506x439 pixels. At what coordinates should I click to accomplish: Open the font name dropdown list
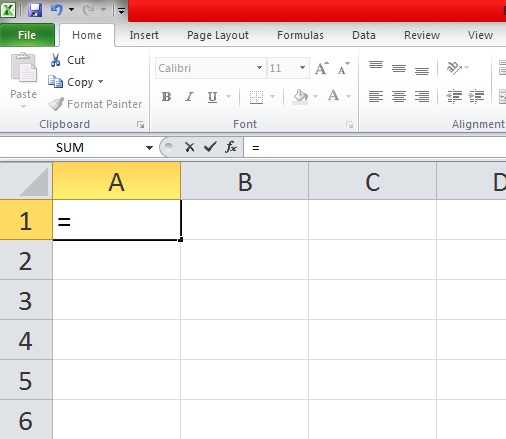[259, 68]
